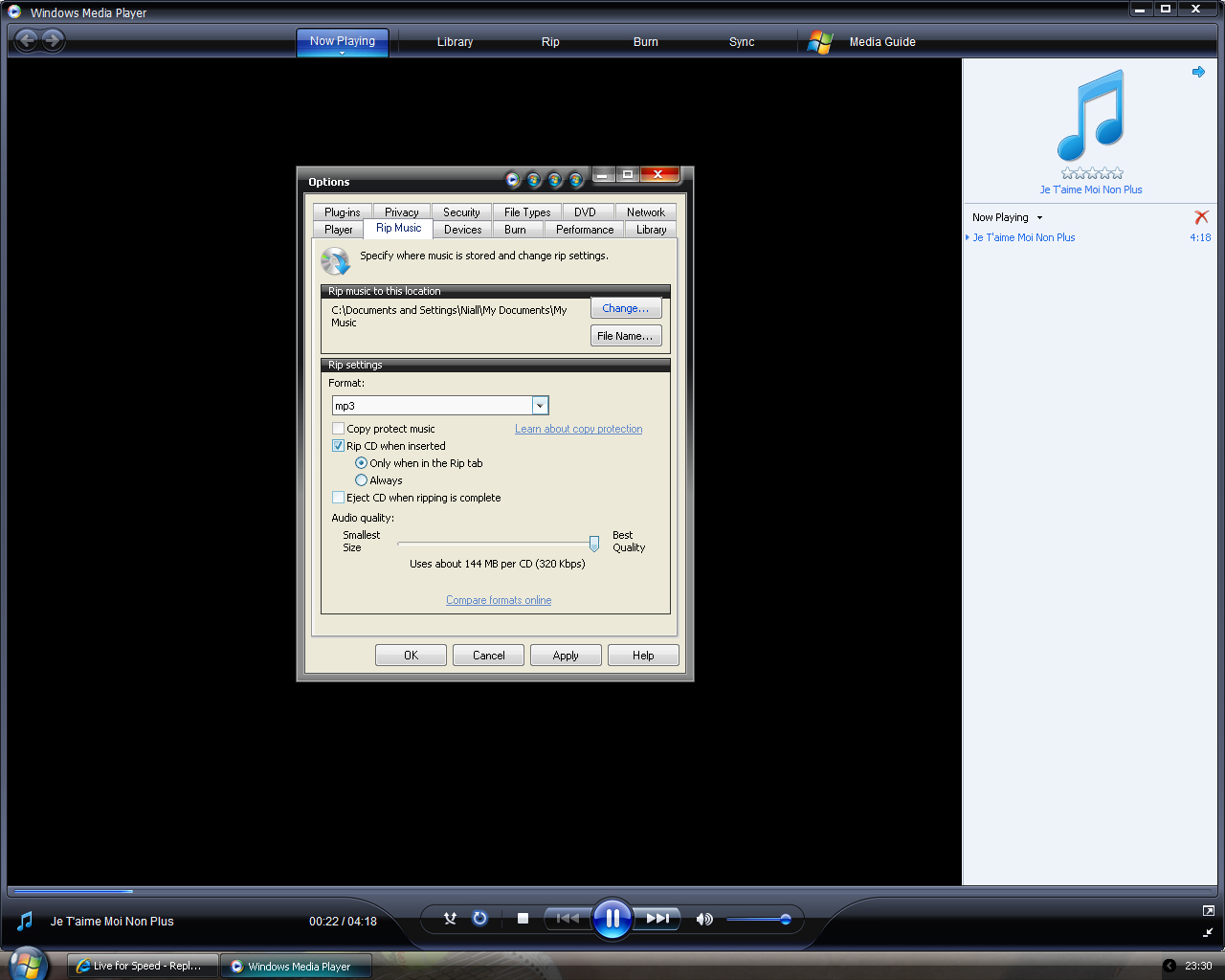Switch to the Now Playing tab

point(343,41)
